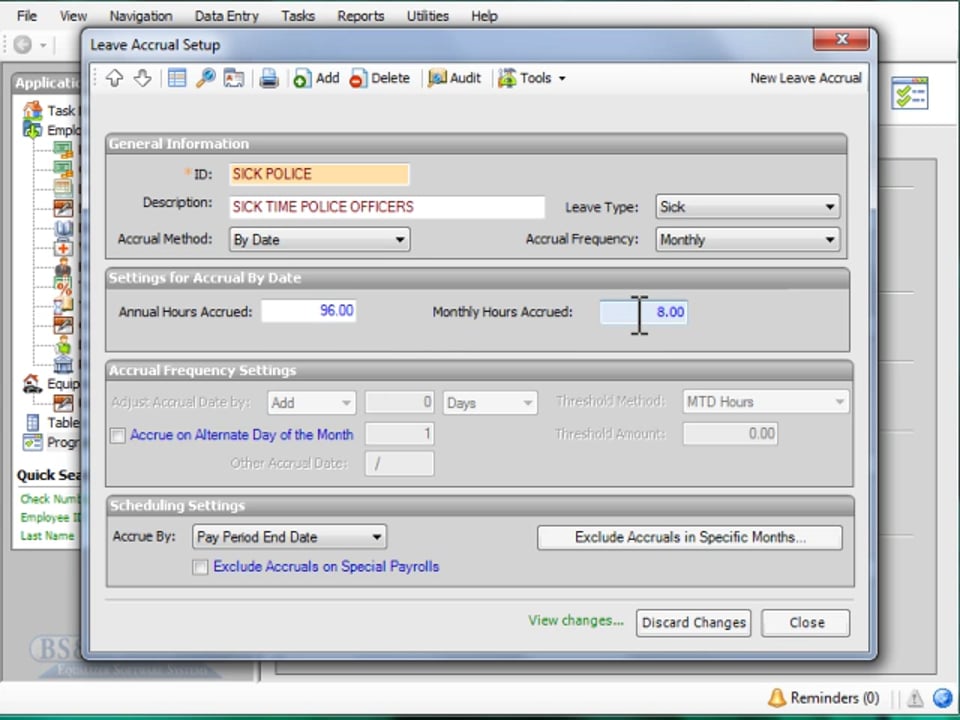Image resolution: width=960 pixels, height=720 pixels.
Task: Click the globe icon in status bar
Action: [943, 698]
